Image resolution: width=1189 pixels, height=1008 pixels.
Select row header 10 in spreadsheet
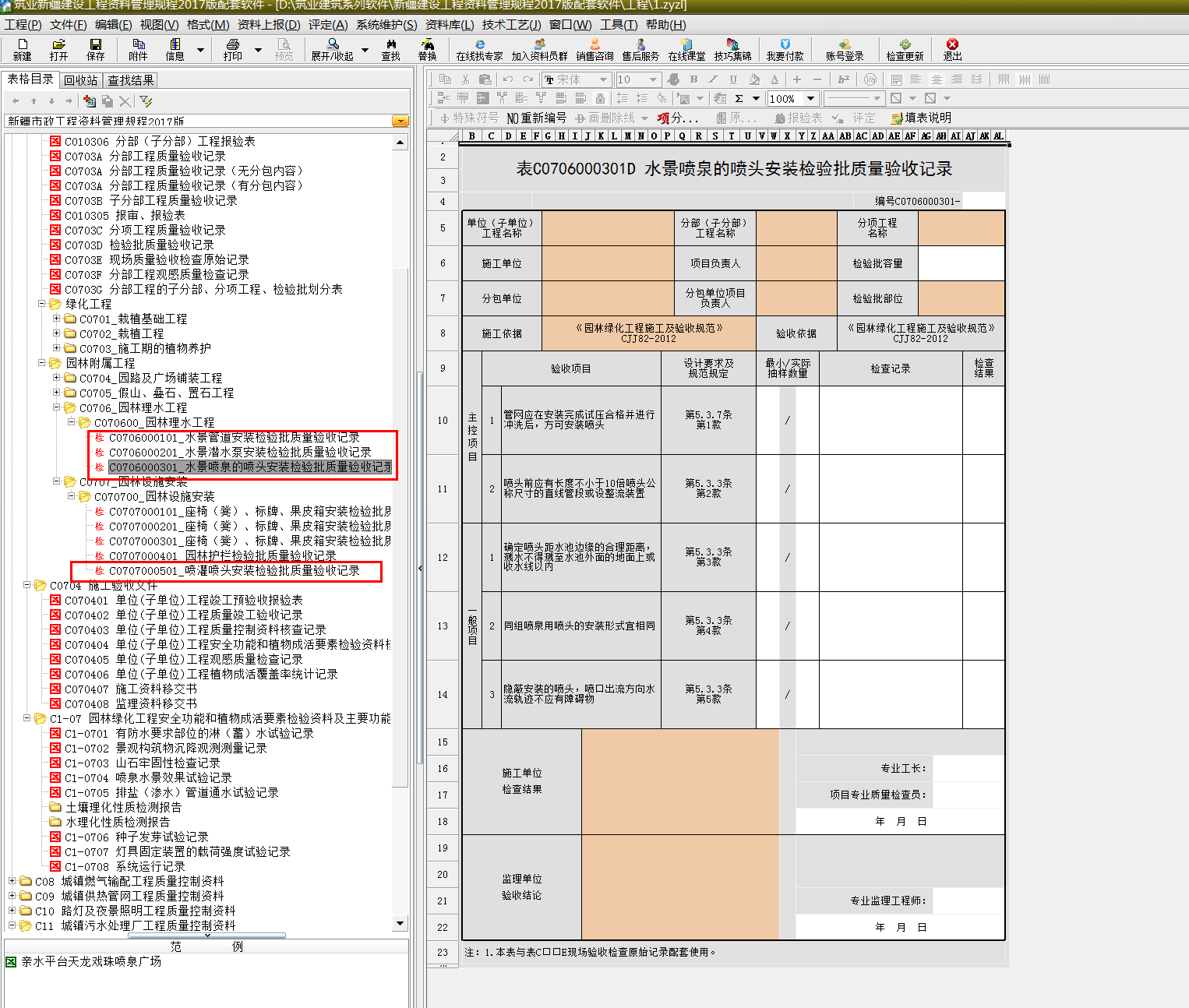pyautogui.click(x=443, y=421)
